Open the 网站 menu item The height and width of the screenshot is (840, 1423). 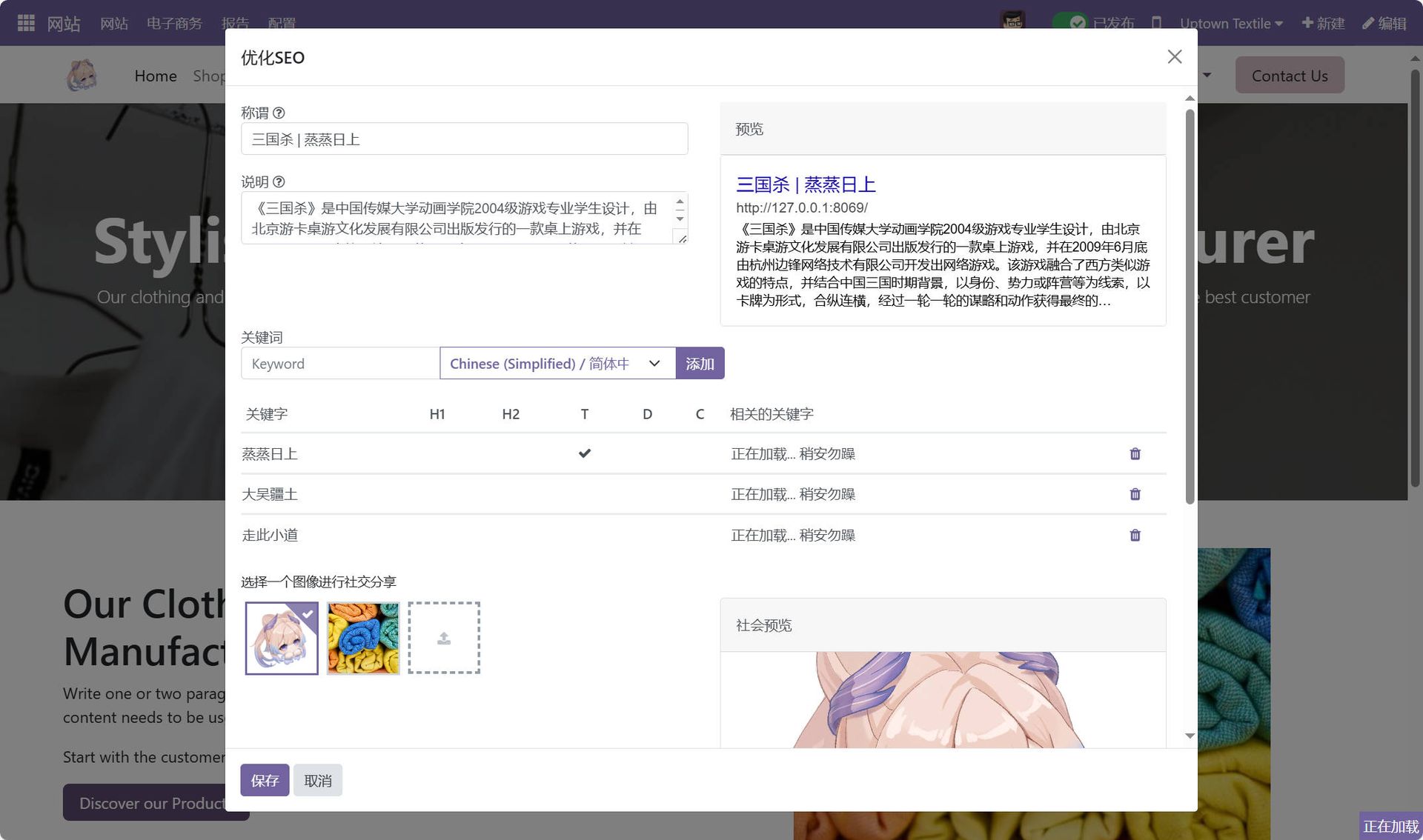pos(114,23)
